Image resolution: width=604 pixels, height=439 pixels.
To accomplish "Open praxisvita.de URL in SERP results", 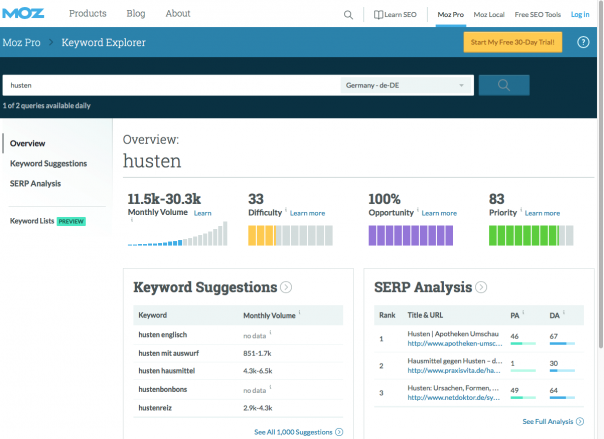I will pyautogui.click(x=454, y=370).
